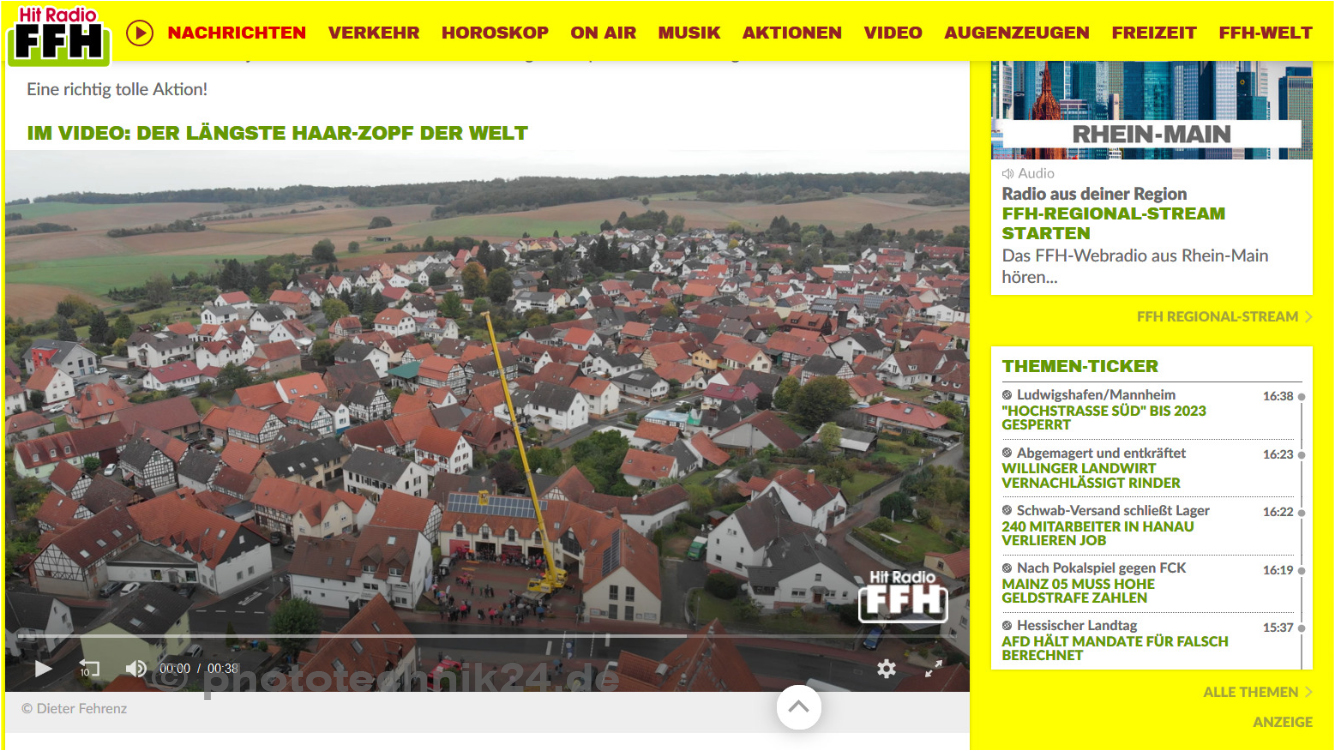The image size is (1335, 751).
Task: Rewind the video 10 seconds
Action: [x=89, y=668]
